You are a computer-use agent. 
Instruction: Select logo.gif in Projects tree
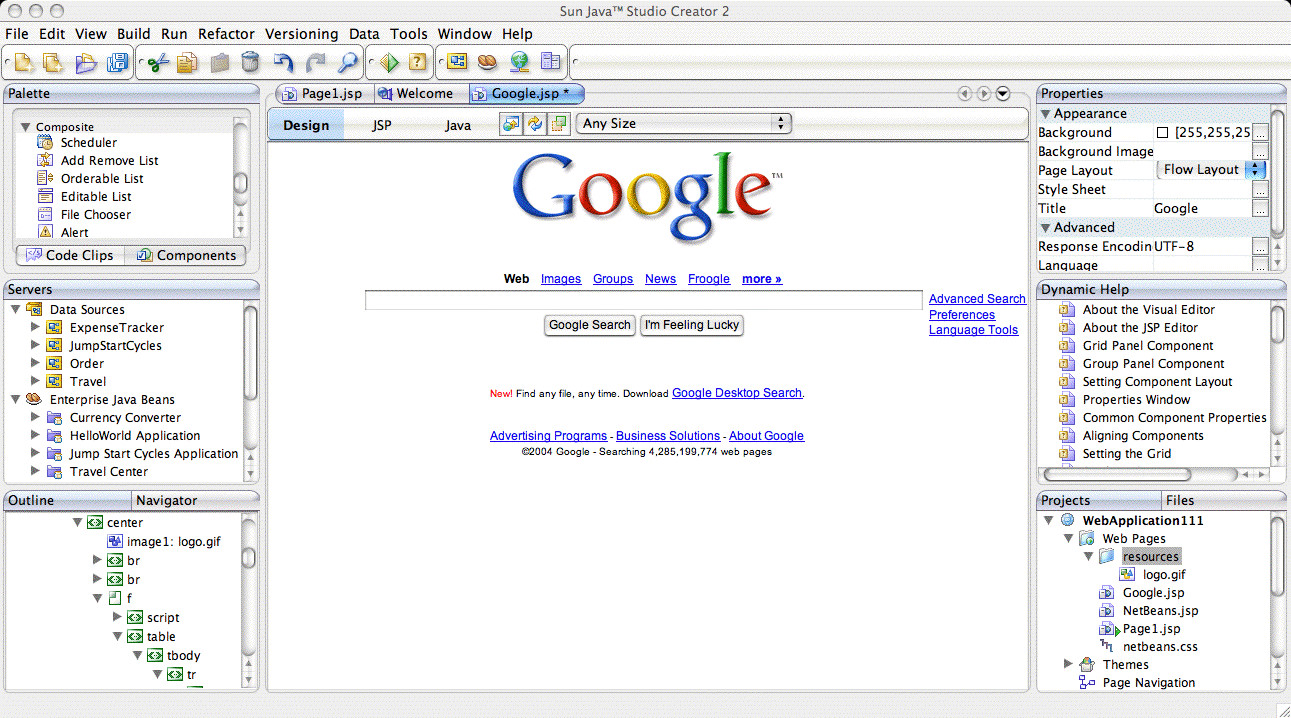pyautogui.click(x=1164, y=574)
